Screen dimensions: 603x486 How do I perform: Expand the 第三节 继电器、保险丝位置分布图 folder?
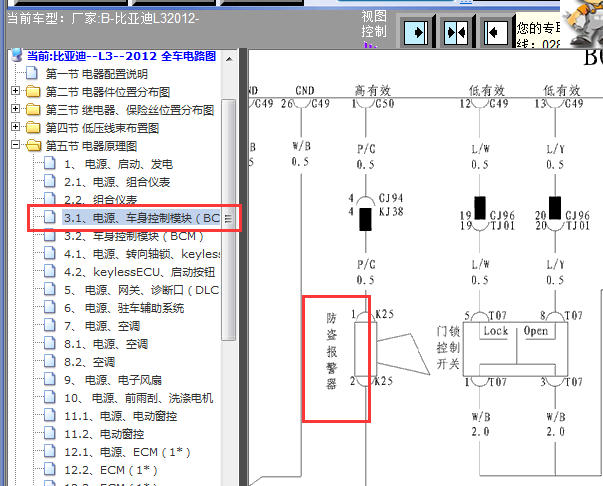coord(15,109)
